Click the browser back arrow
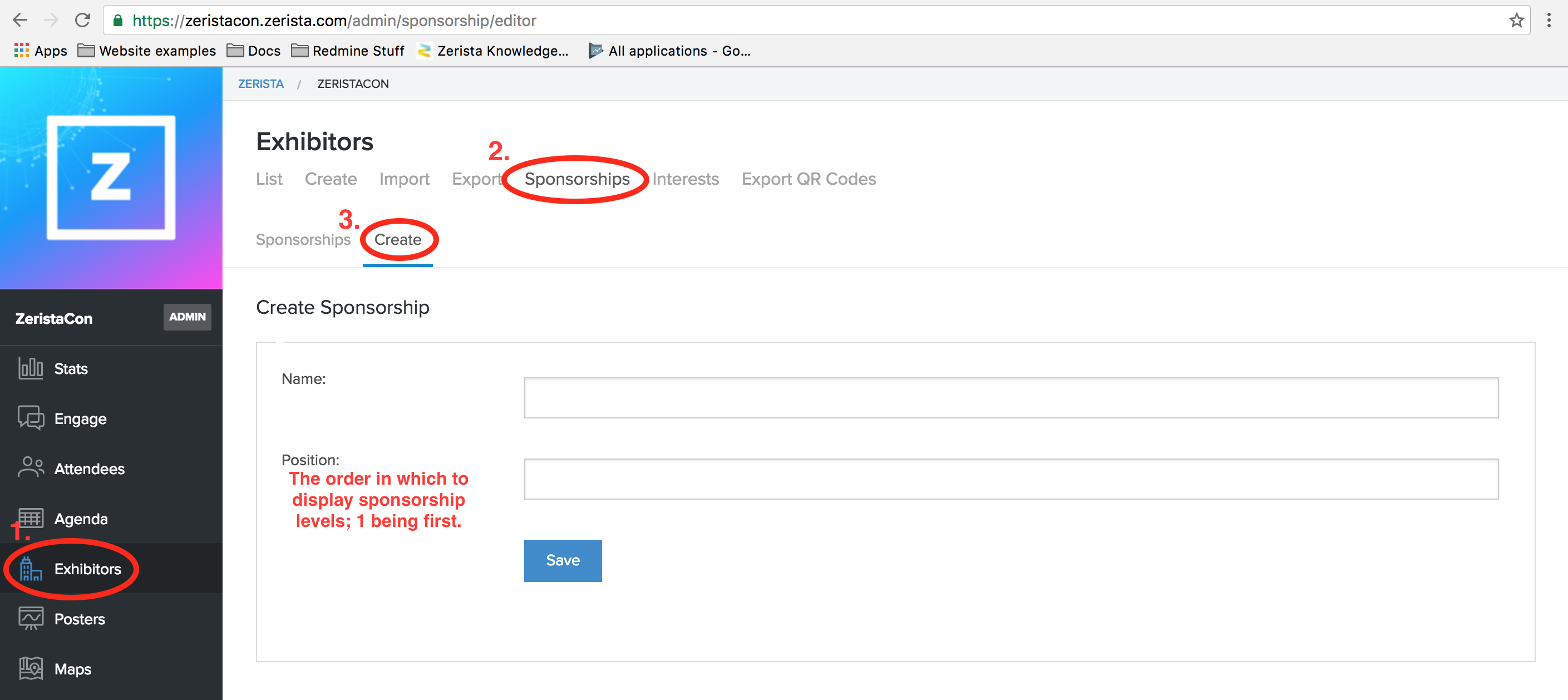The height and width of the screenshot is (700, 1568). pos(20,20)
